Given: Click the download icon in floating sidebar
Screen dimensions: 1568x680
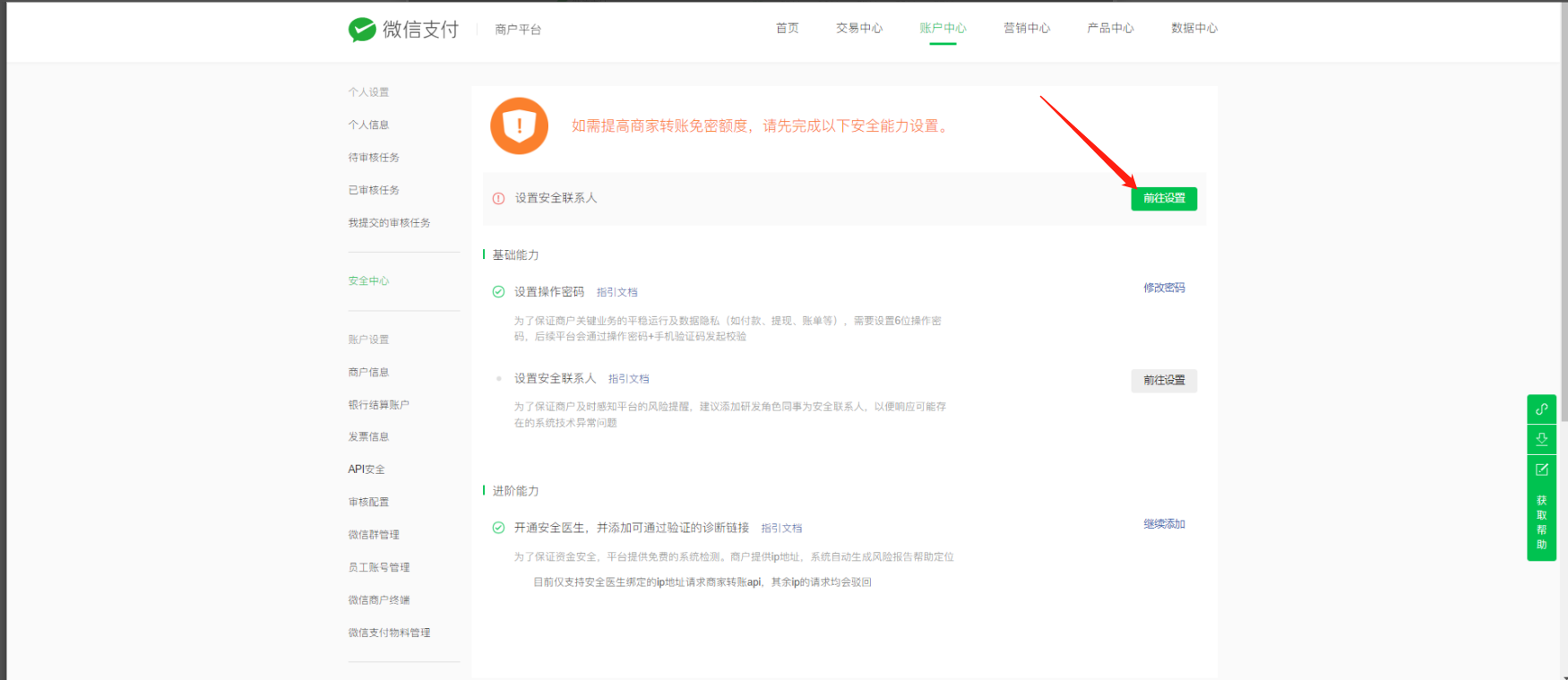Looking at the screenshot, I should (1541, 439).
